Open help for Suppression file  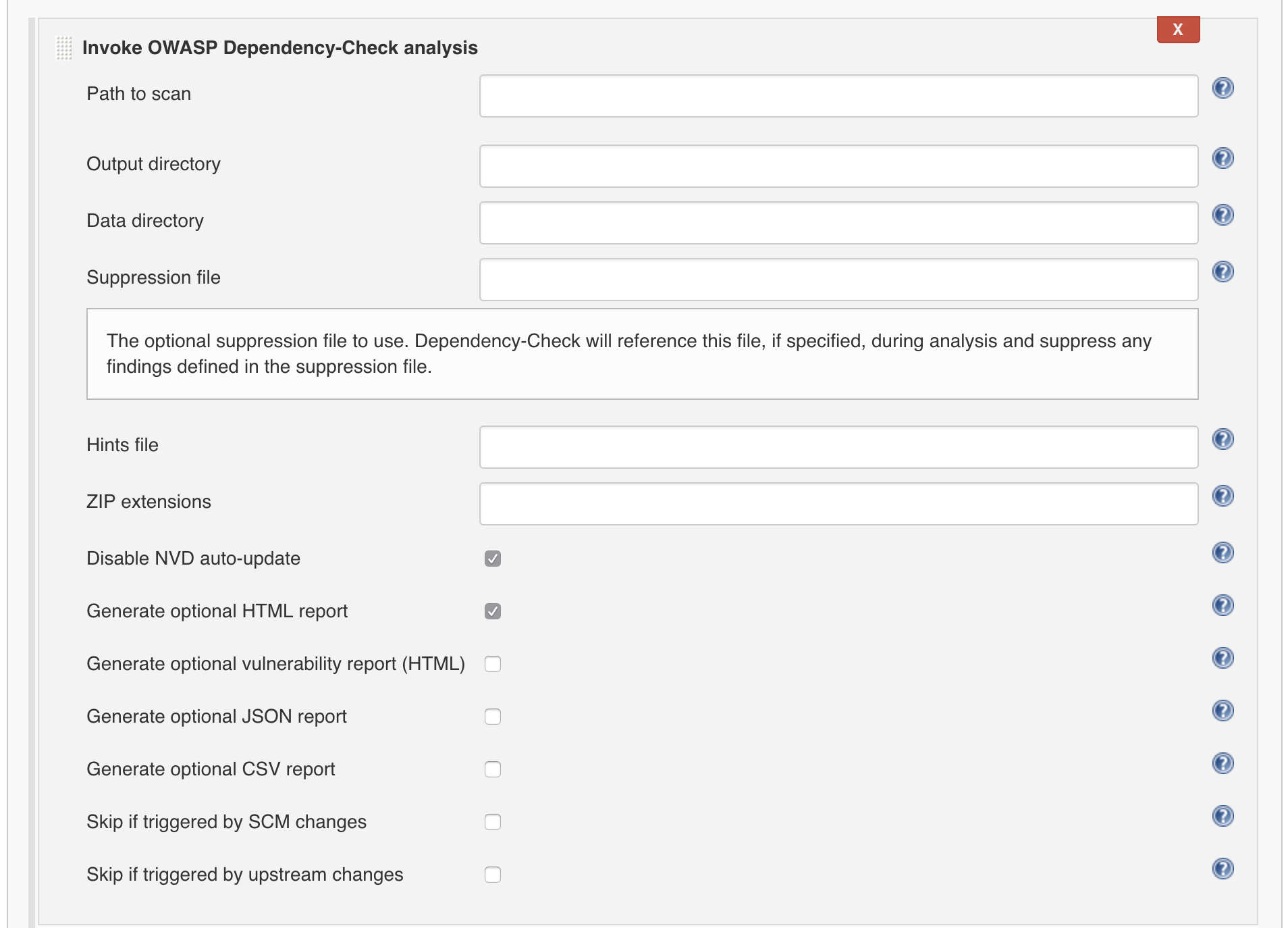pos(1223,272)
